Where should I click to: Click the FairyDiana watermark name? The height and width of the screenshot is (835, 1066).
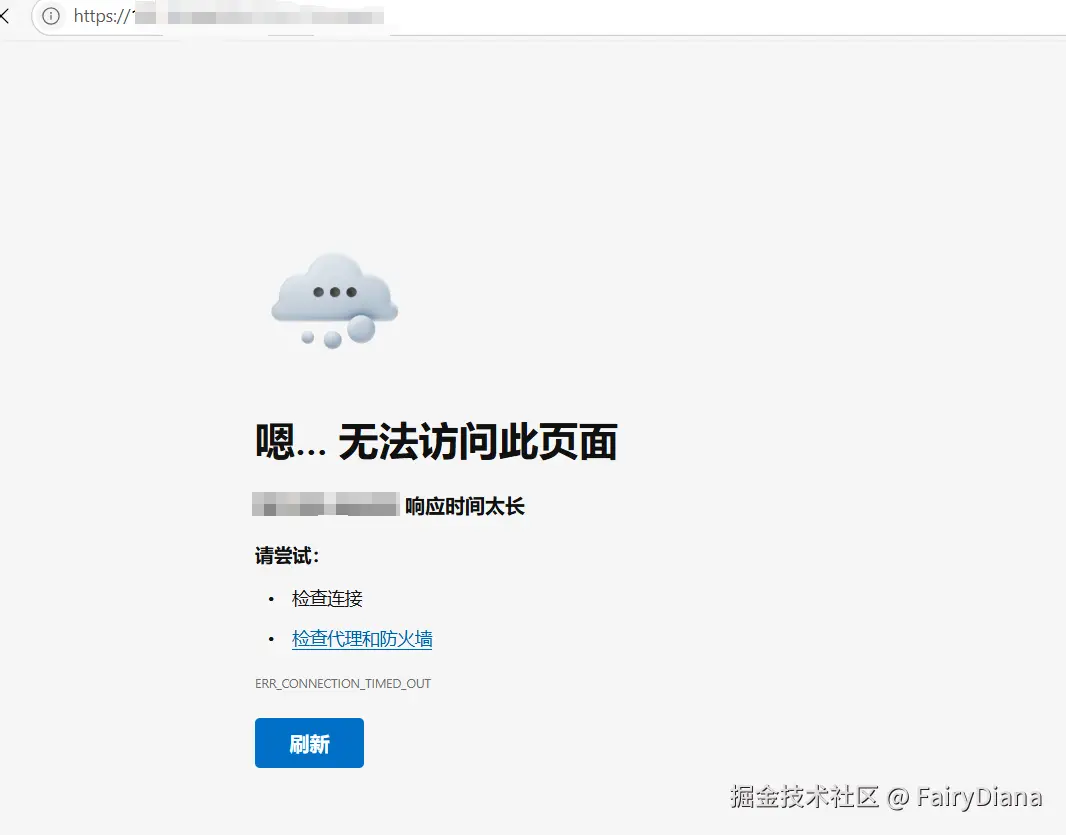coord(979,797)
